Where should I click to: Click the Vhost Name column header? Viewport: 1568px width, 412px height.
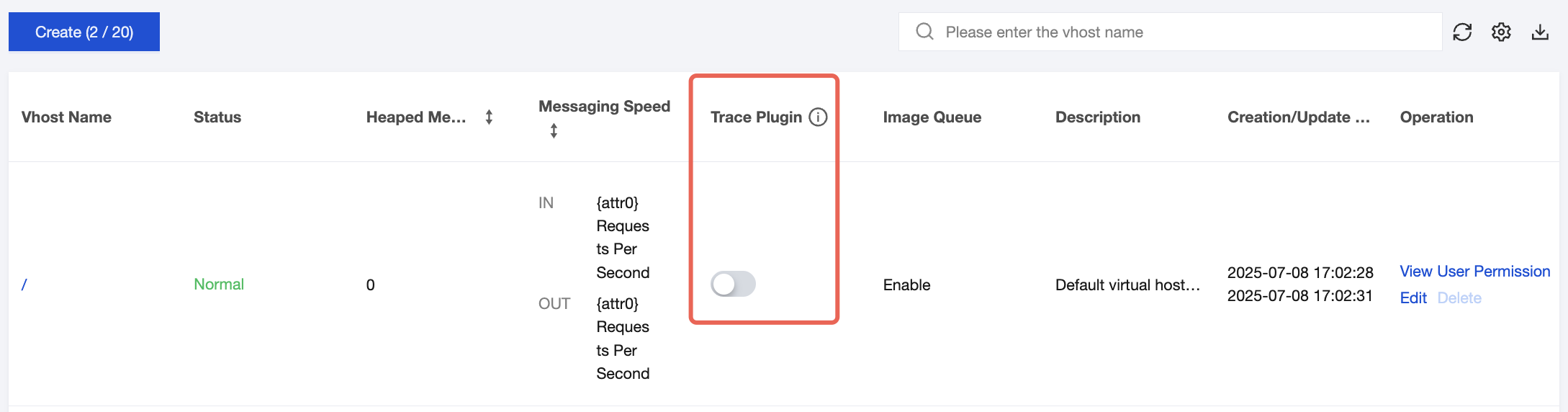point(66,117)
